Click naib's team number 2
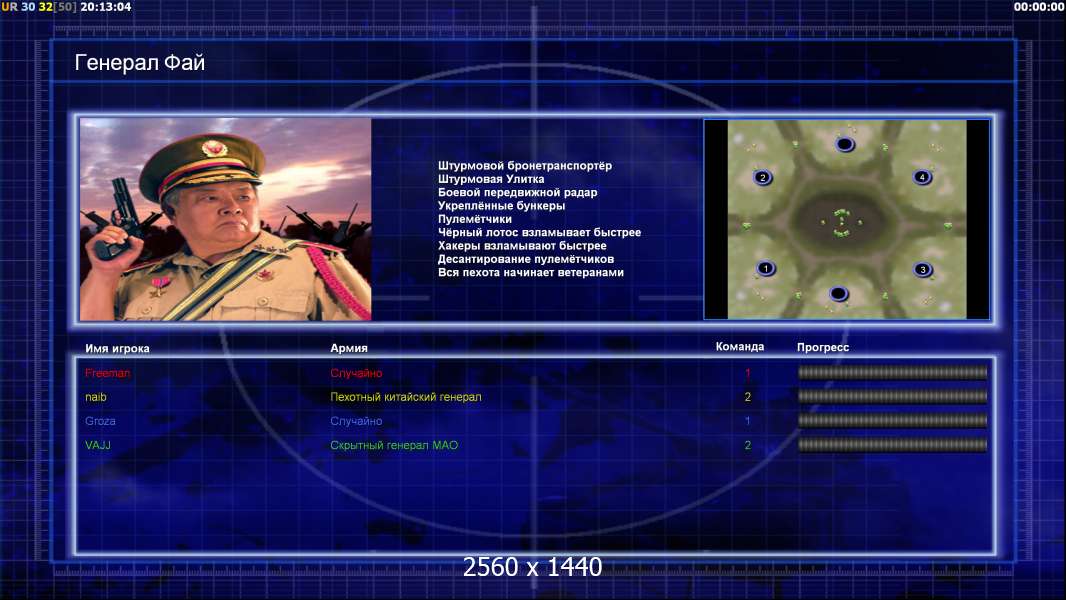This screenshot has height=600, width=1066. (x=748, y=397)
